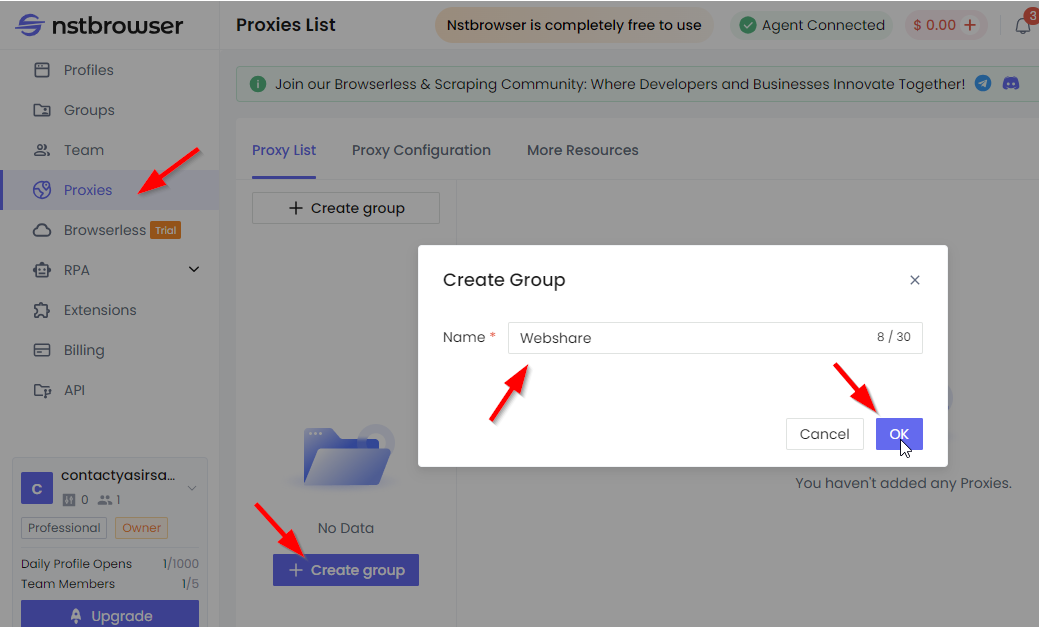Confirm group creation with OK
1039x627 pixels.
tap(899, 434)
